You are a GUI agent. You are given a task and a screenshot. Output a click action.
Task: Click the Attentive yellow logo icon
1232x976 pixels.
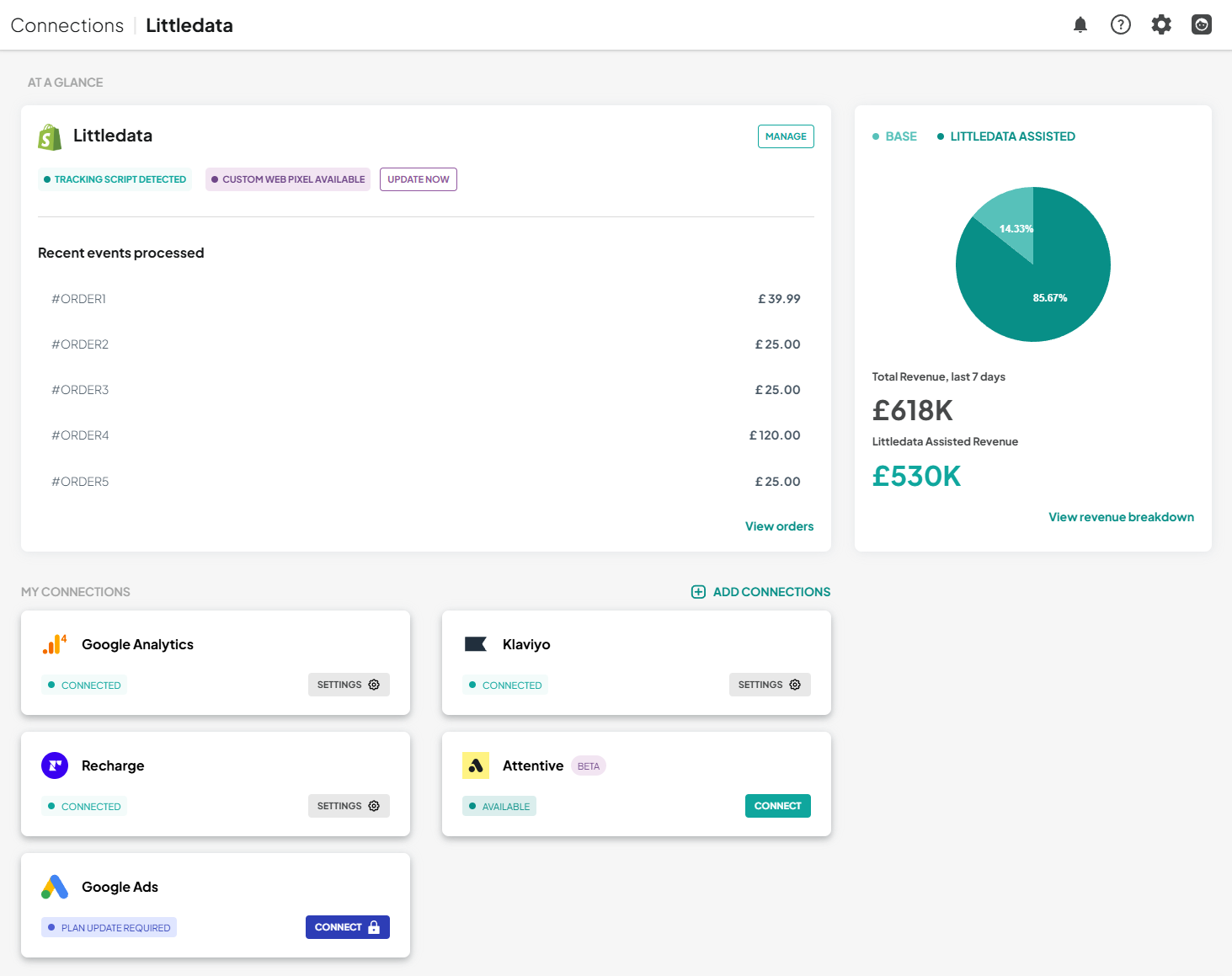476,765
